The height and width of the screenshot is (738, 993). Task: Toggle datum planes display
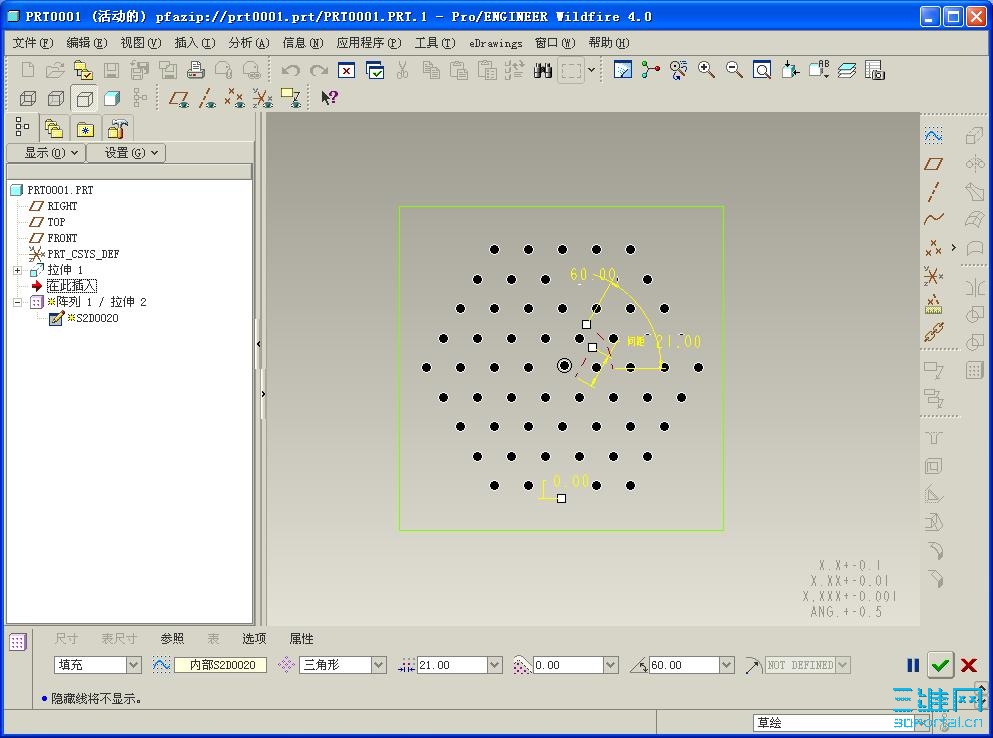(x=179, y=98)
